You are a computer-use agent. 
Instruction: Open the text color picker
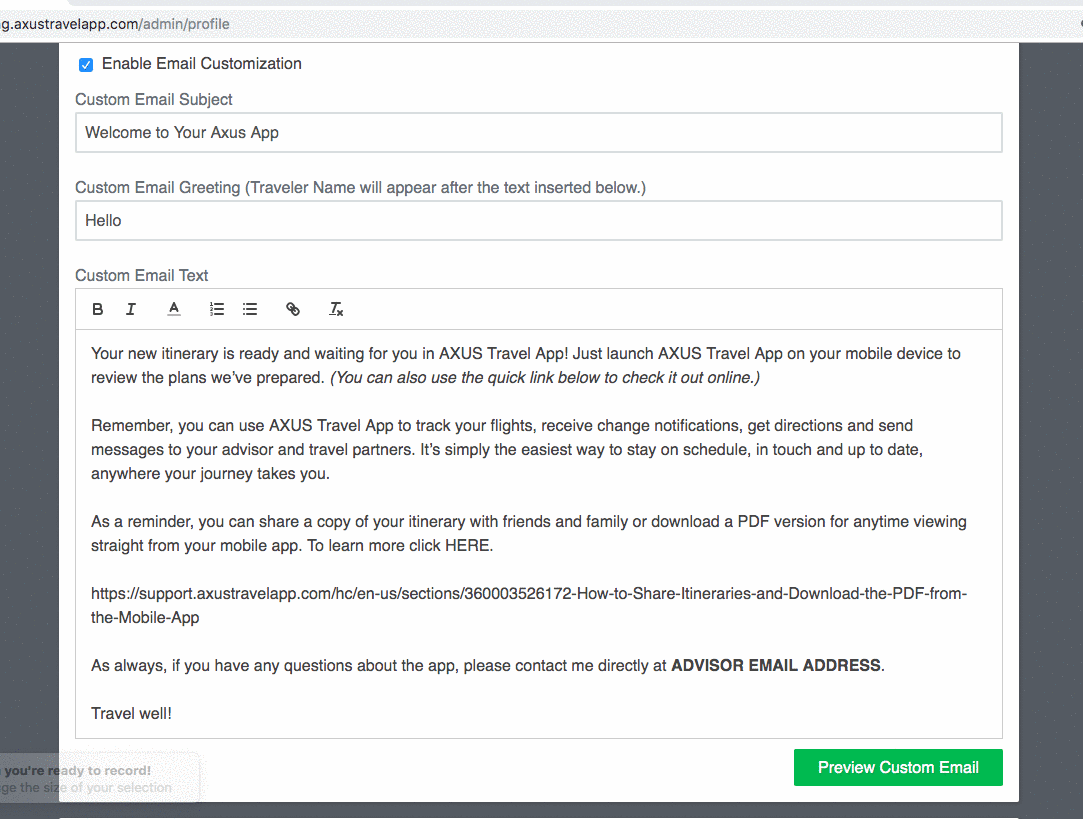pos(174,309)
